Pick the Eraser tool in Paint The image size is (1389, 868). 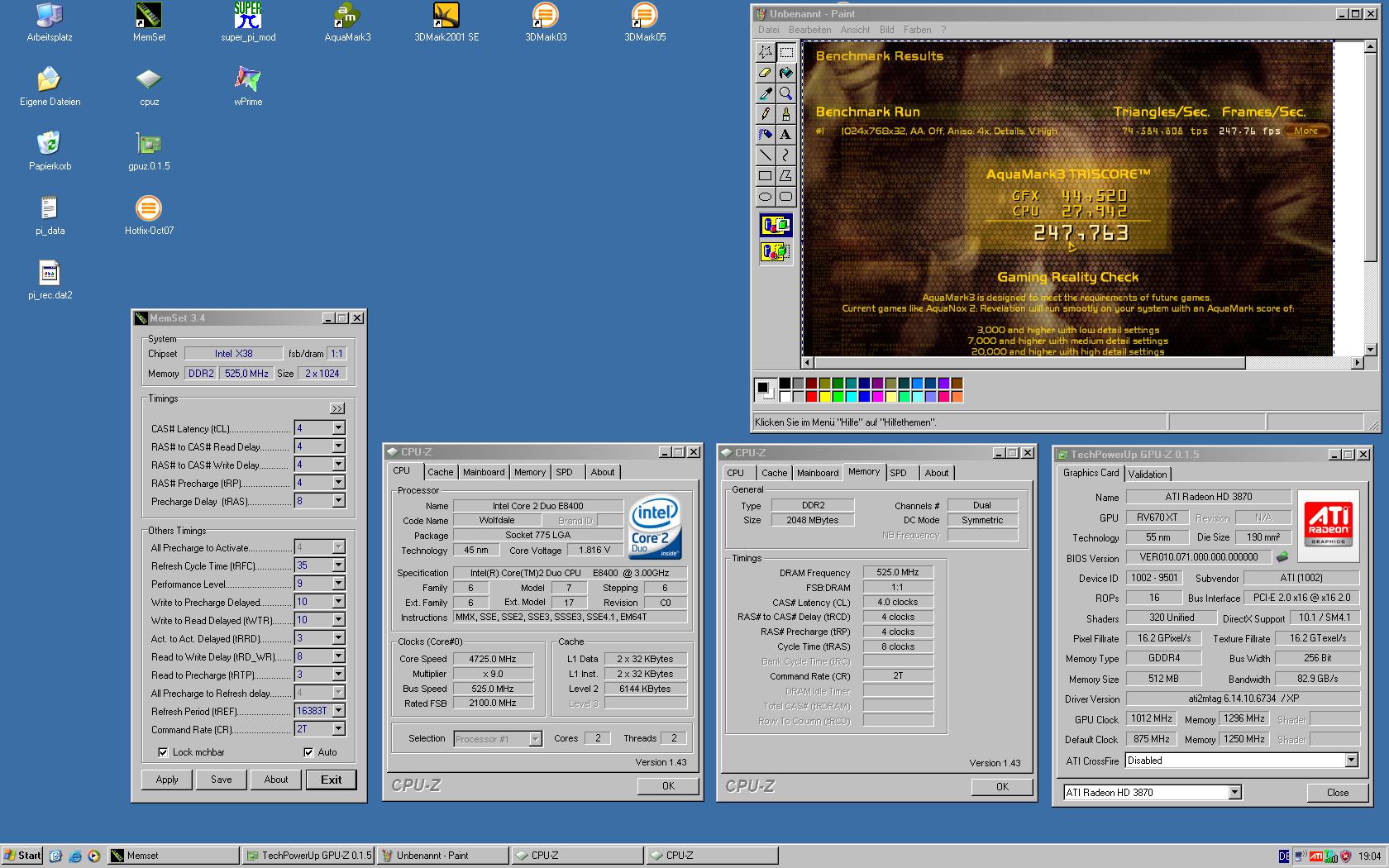766,73
